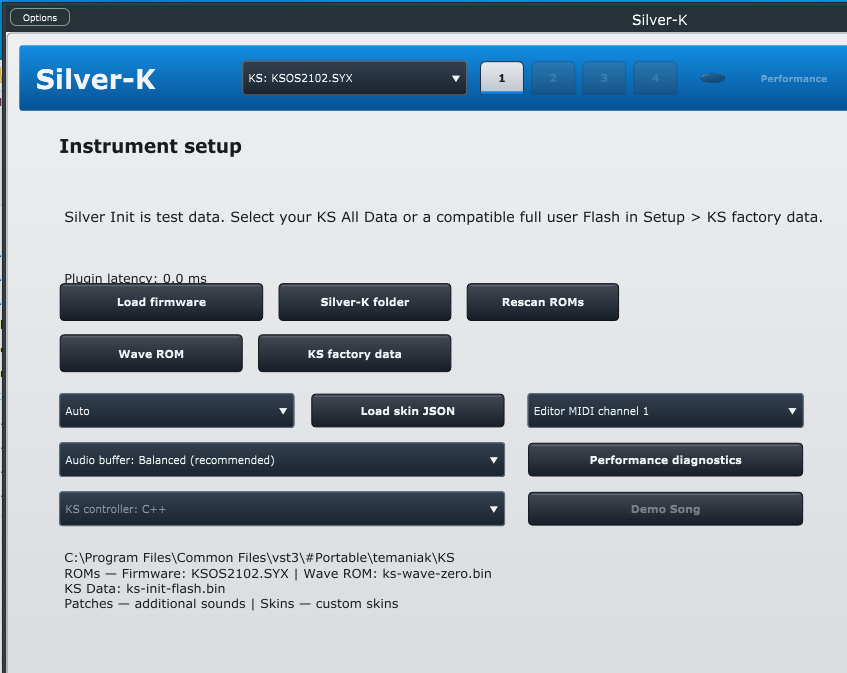Expand the Auto skin dropdown
The width and height of the screenshot is (847, 673).
click(x=177, y=411)
